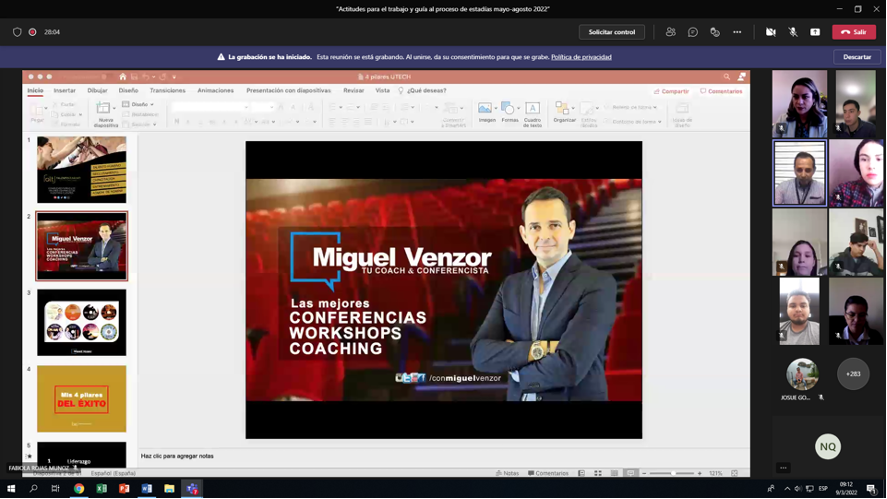Select slide 1 thumbnail
887x499 pixels.
tap(82, 170)
